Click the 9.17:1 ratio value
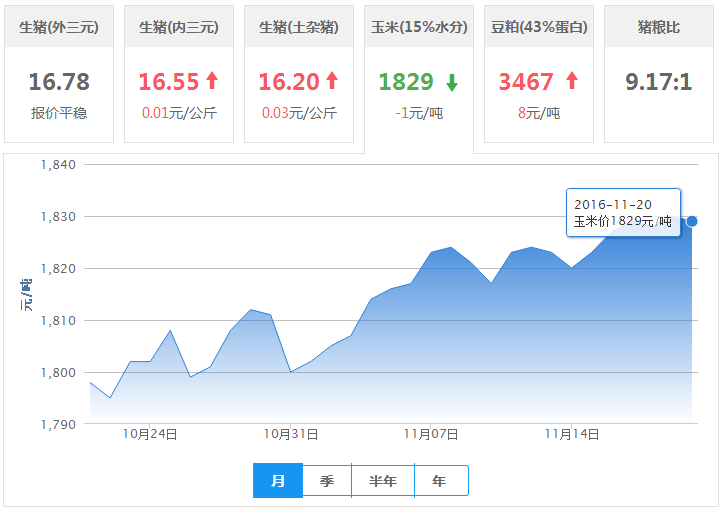The width and height of the screenshot is (723, 513). [x=659, y=82]
